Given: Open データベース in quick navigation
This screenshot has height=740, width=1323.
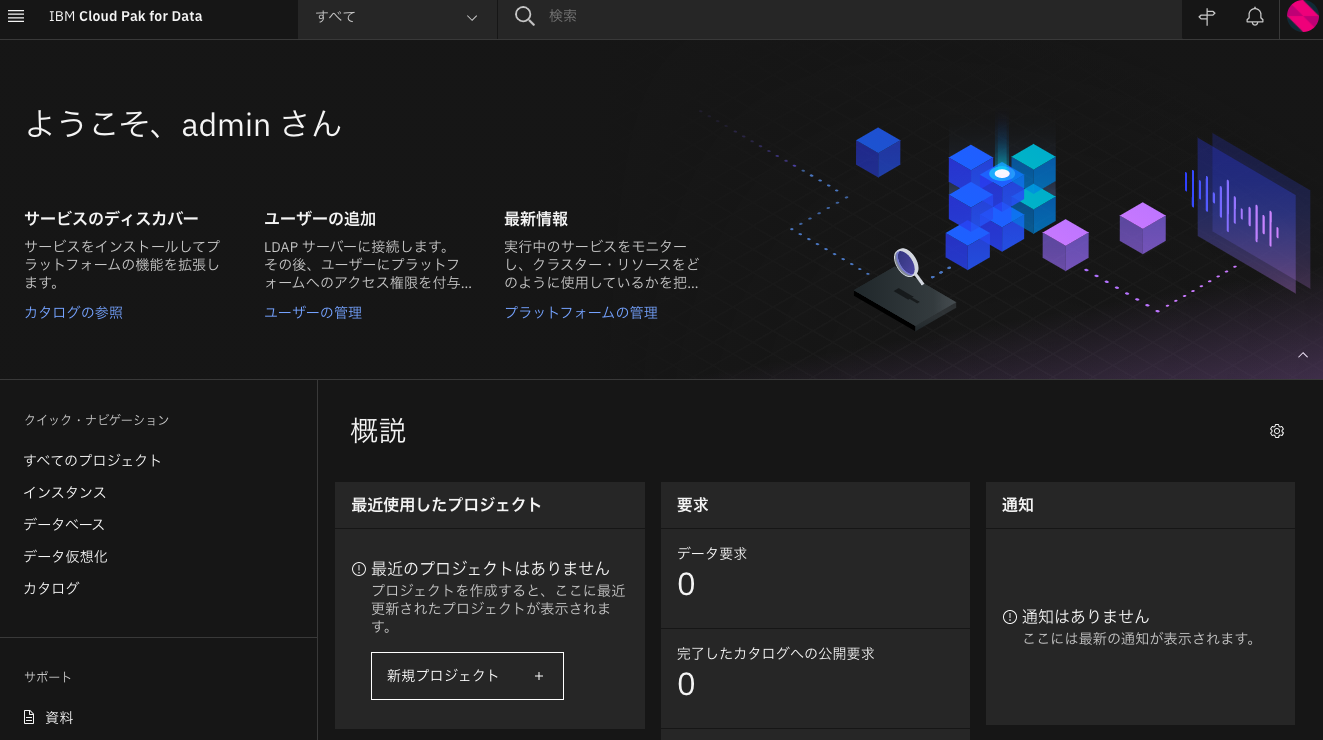Looking at the screenshot, I should click(65, 525).
